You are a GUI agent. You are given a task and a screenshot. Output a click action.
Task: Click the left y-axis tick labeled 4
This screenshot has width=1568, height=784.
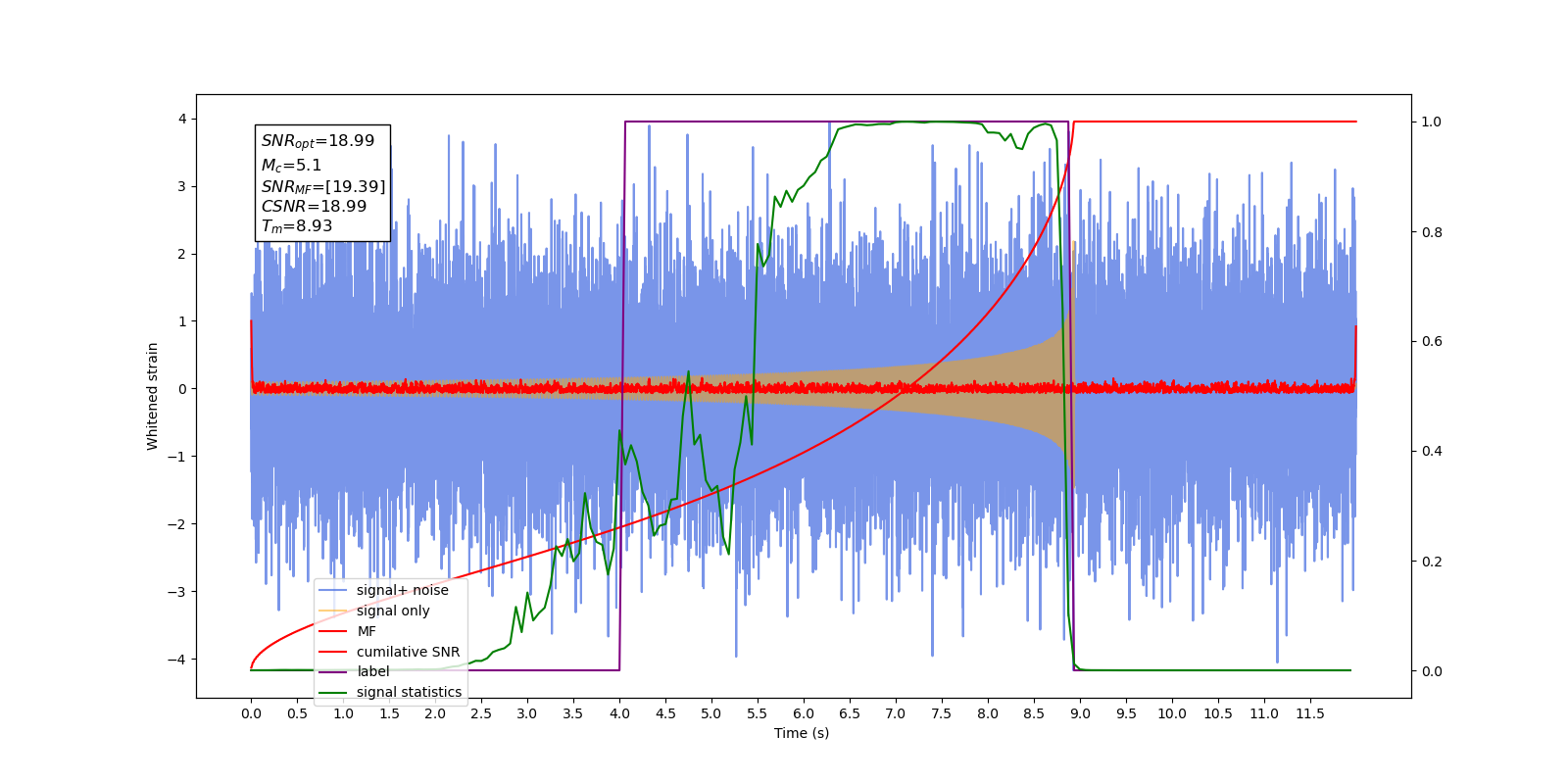pyautogui.click(x=182, y=119)
